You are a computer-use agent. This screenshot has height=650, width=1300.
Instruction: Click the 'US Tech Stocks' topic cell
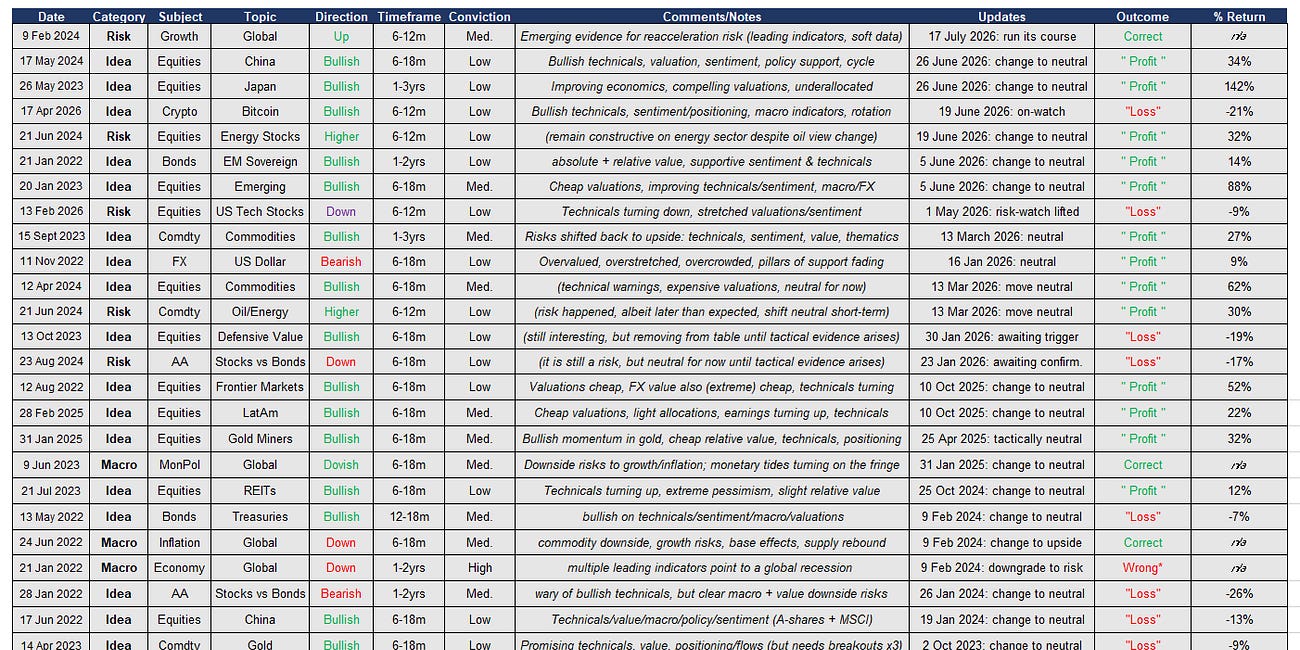click(260, 211)
